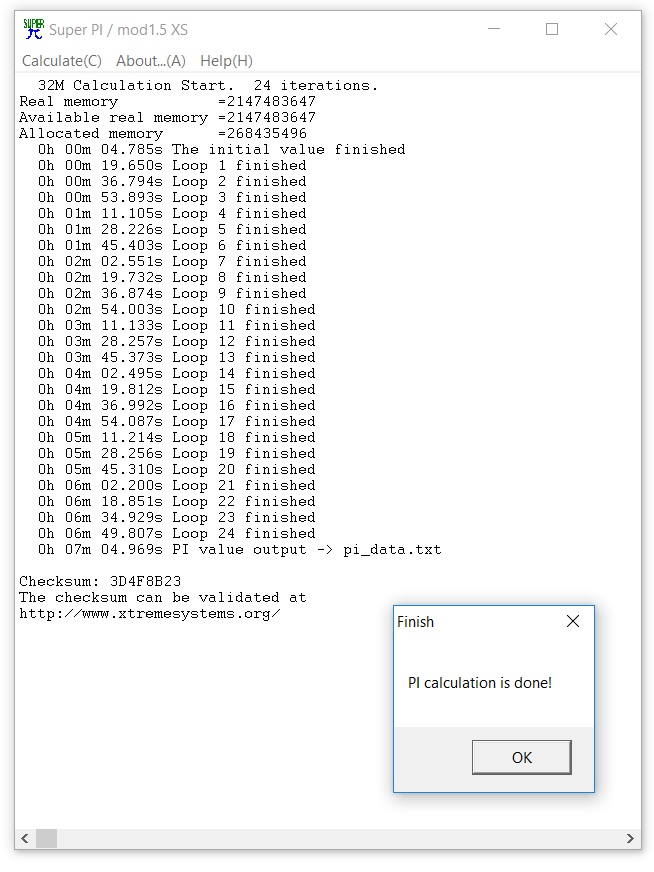Maximize the Super PI window
This screenshot has width=654, height=872.
pyautogui.click(x=552, y=29)
